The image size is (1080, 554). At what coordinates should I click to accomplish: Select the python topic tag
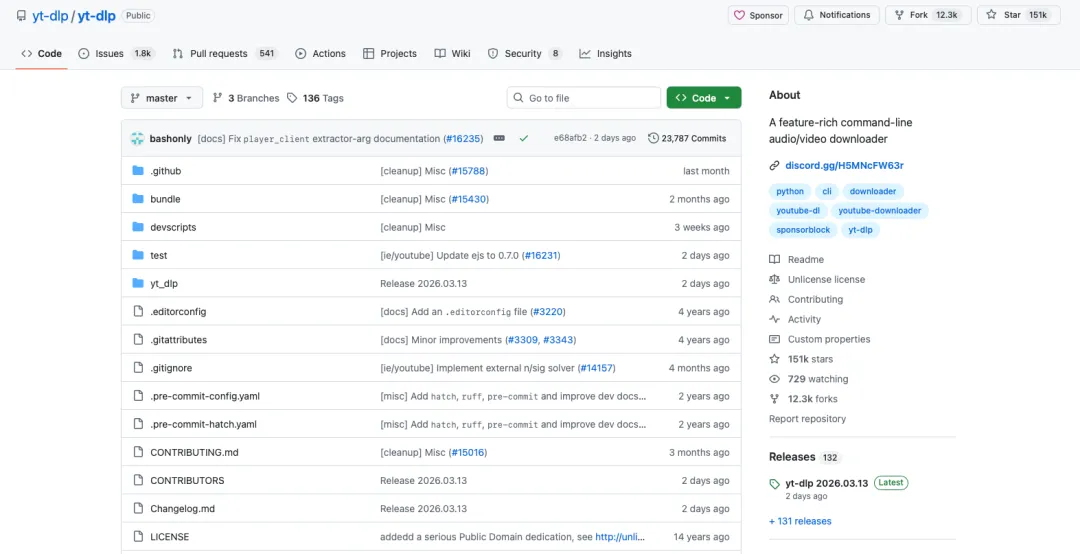[x=790, y=191]
